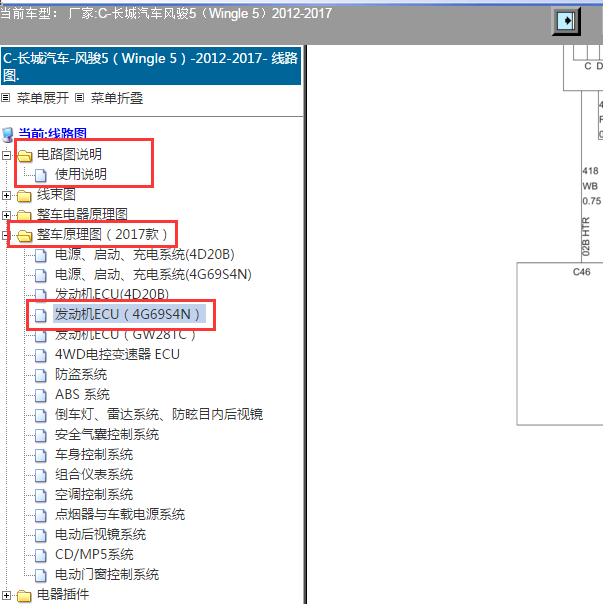The height and width of the screenshot is (604, 603).
Task: Click the 菜单展开 expand-all link
Action: coord(43,98)
